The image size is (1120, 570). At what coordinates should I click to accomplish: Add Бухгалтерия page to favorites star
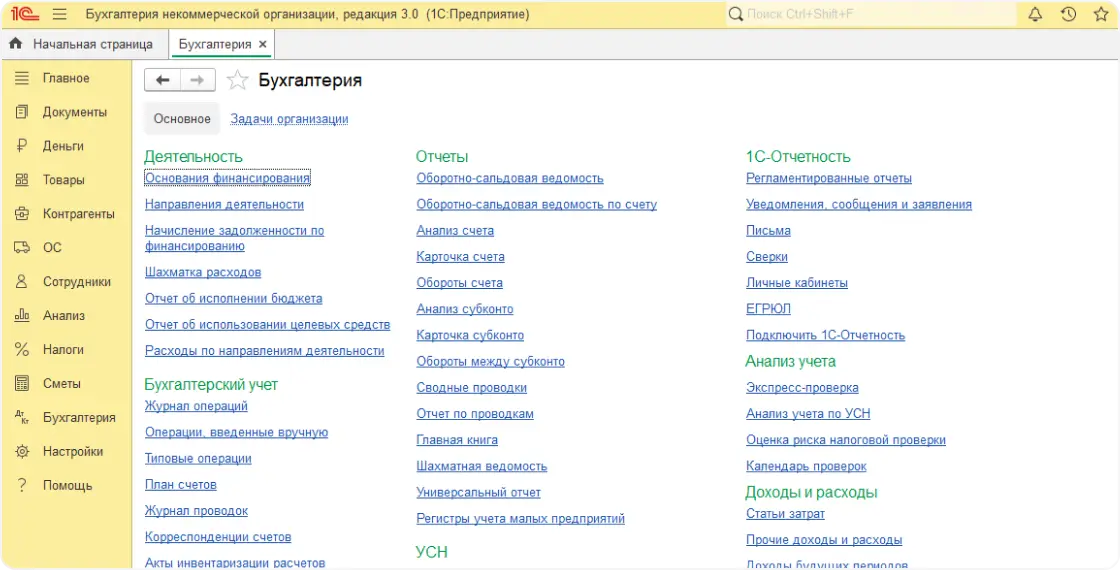237,80
